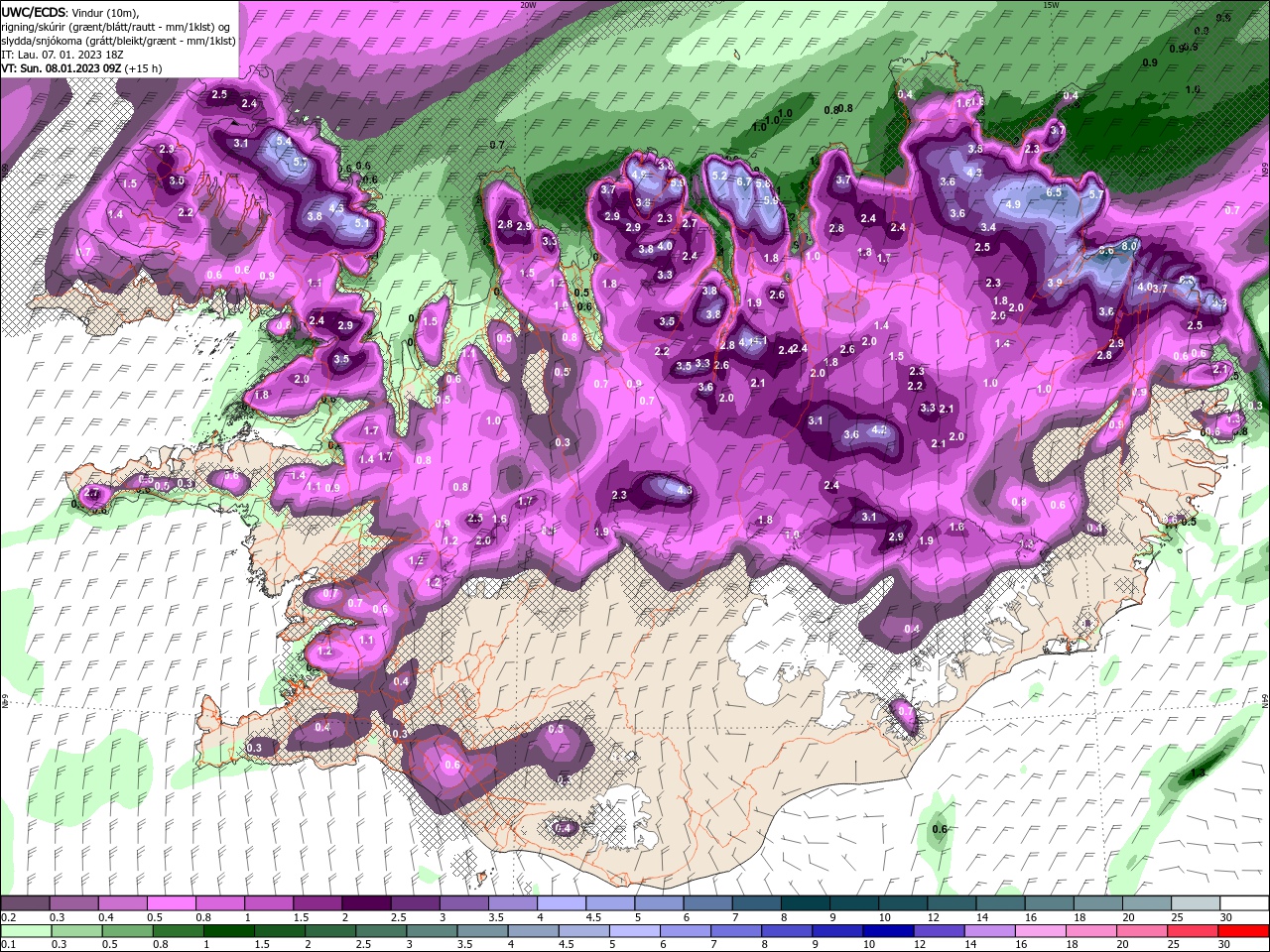The image size is (1270, 952).
Task: Pick the upper legend swatch between 0.2 and 0.3
Action: pyautogui.click(x=25, y=903)
